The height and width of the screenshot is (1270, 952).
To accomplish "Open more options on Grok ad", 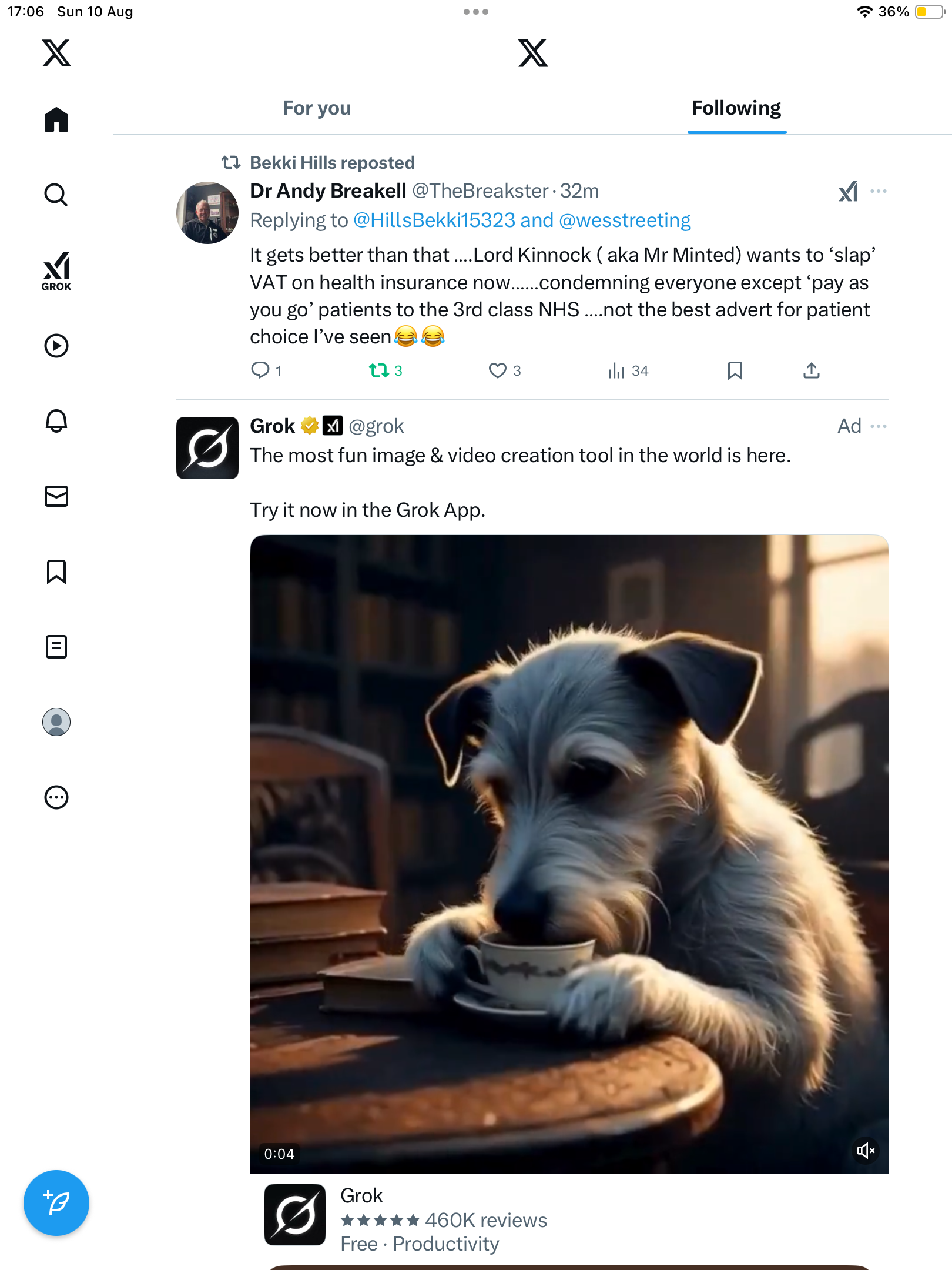I will tap(879, 426).
